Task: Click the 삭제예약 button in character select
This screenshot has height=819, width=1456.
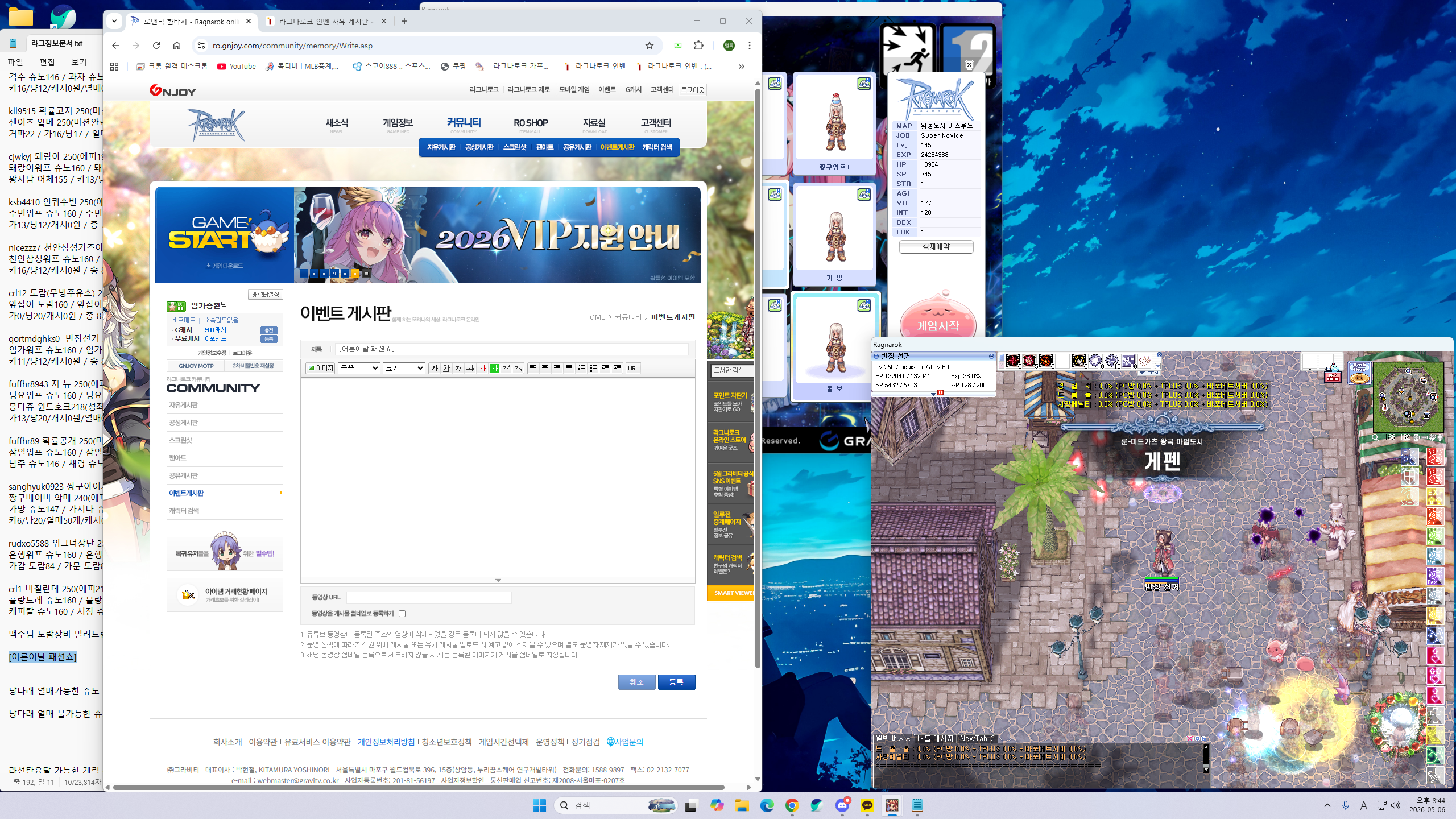Action: [x=936, y=247]
